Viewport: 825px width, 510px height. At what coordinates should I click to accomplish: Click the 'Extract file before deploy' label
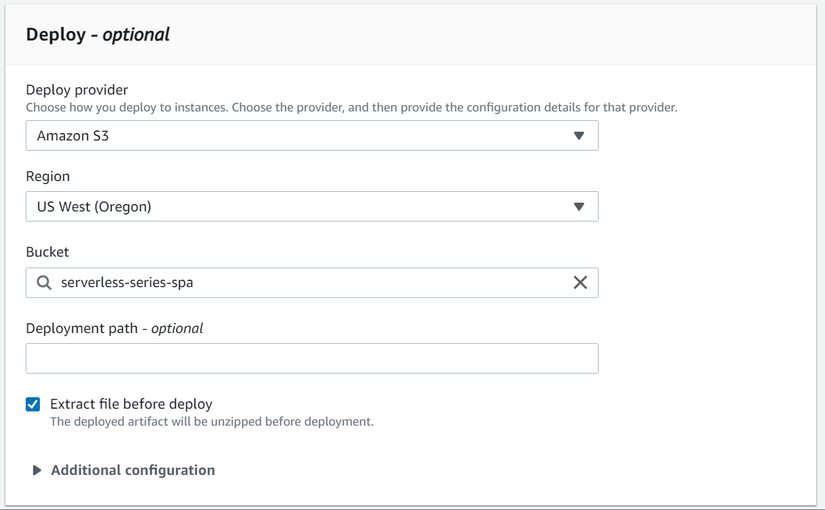click(x=131, y=404)
